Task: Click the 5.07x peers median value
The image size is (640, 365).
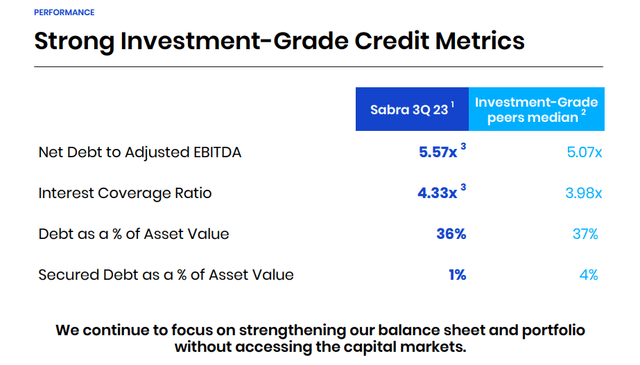Action: pos(584,152)
